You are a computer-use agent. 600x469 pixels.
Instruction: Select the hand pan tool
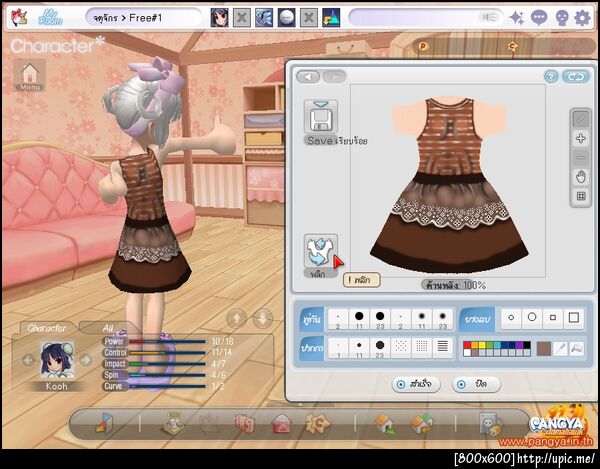coord(581,177)
